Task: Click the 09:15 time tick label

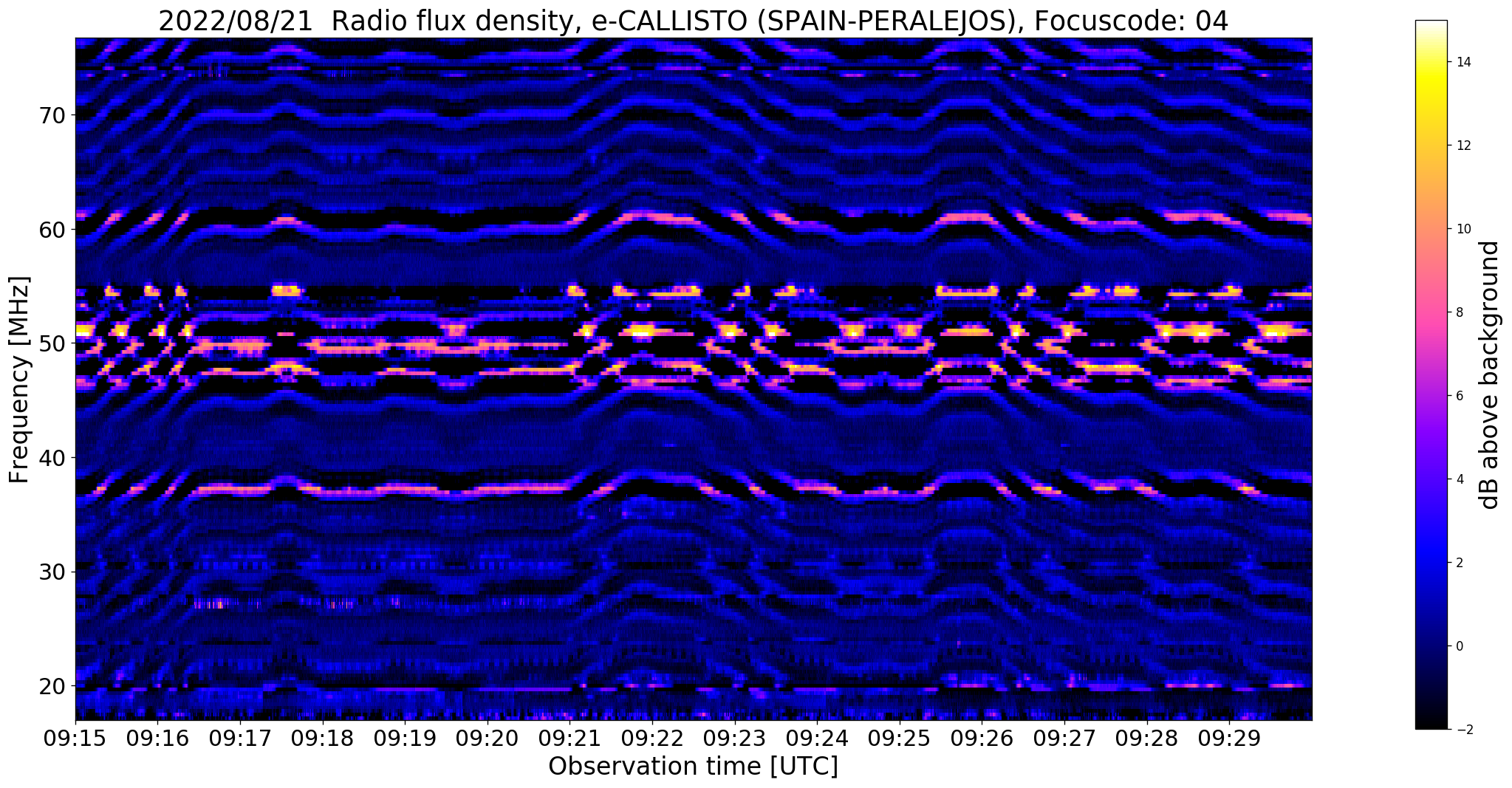Action: [x=75, y=738]
